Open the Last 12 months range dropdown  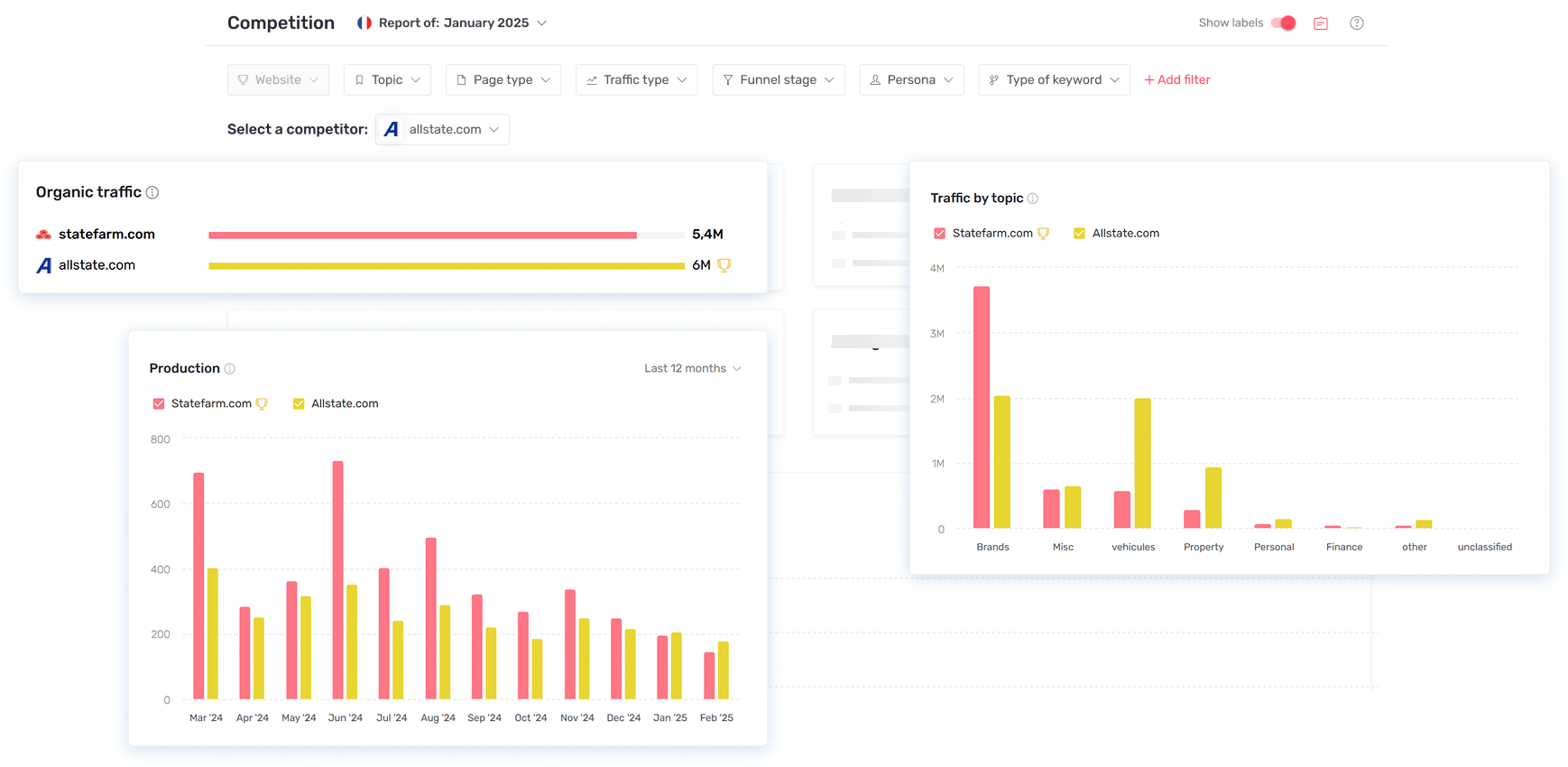coord(693,368)
